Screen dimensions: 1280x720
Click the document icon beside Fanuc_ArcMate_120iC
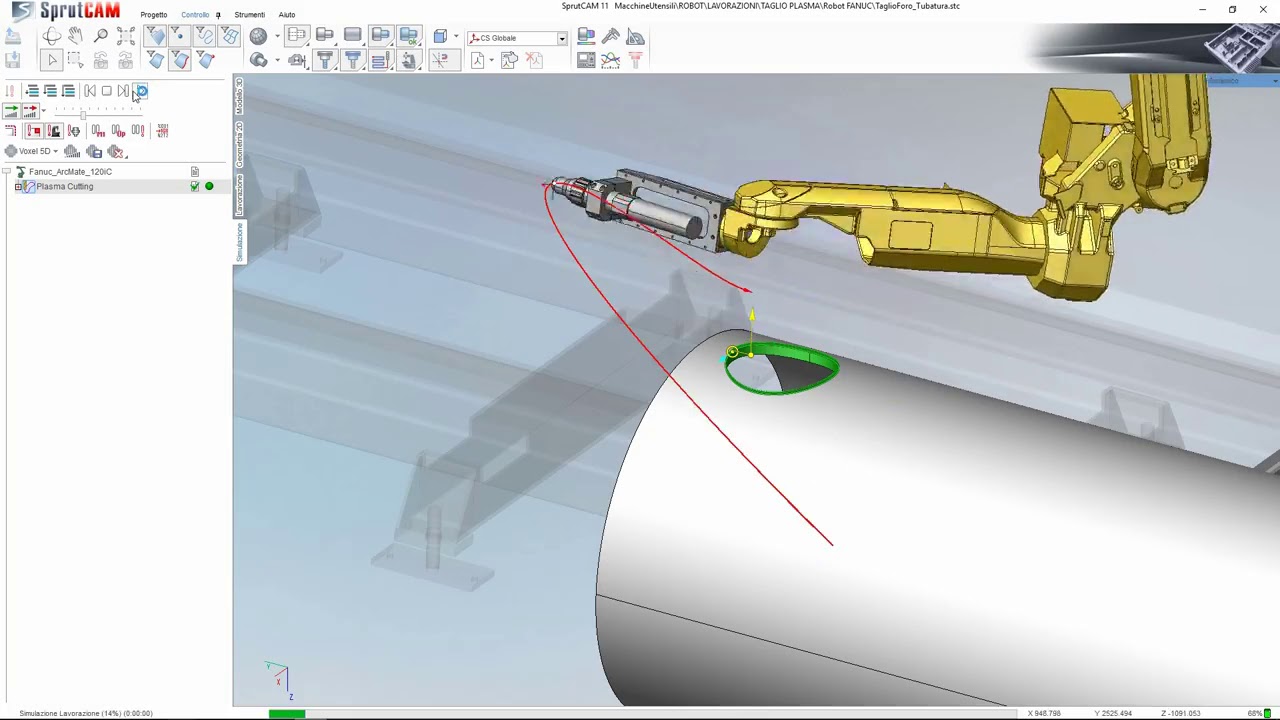195,172
